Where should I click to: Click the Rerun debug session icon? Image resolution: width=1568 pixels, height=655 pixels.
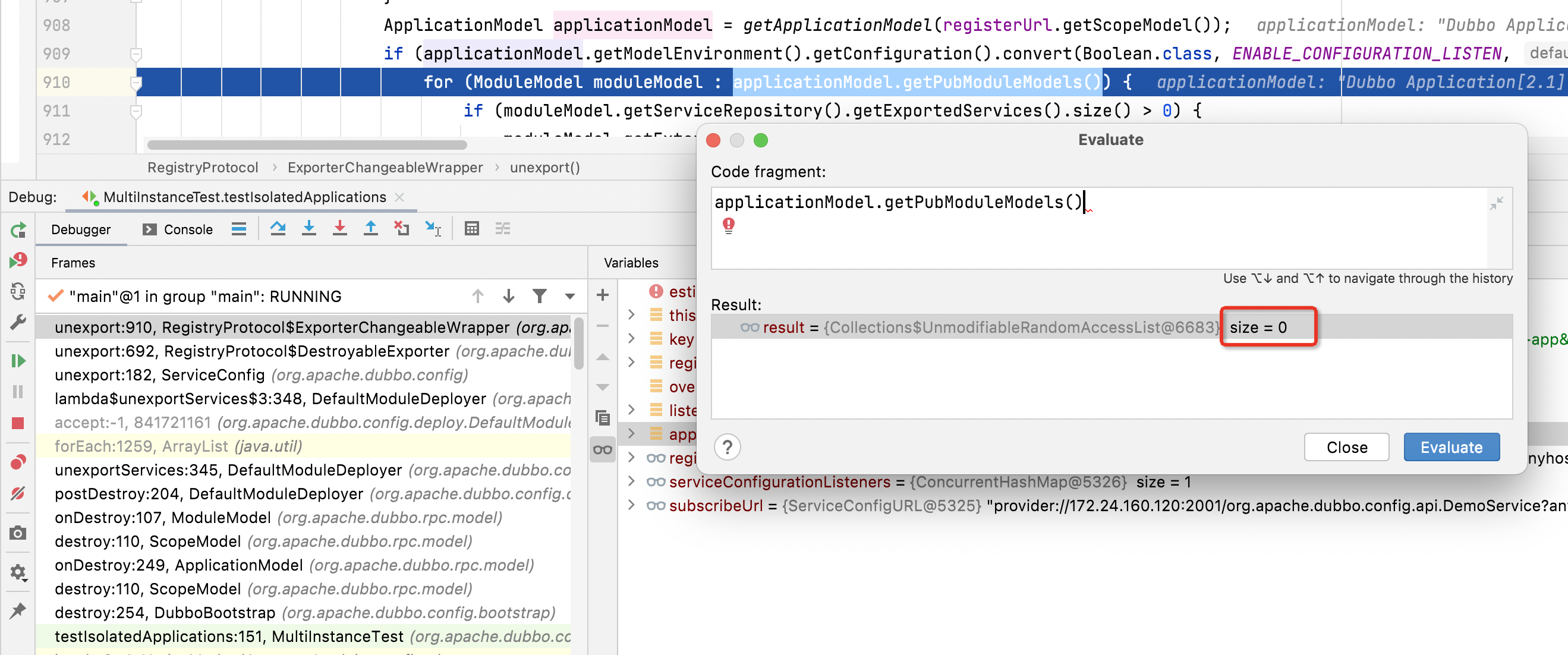[18, 230]
